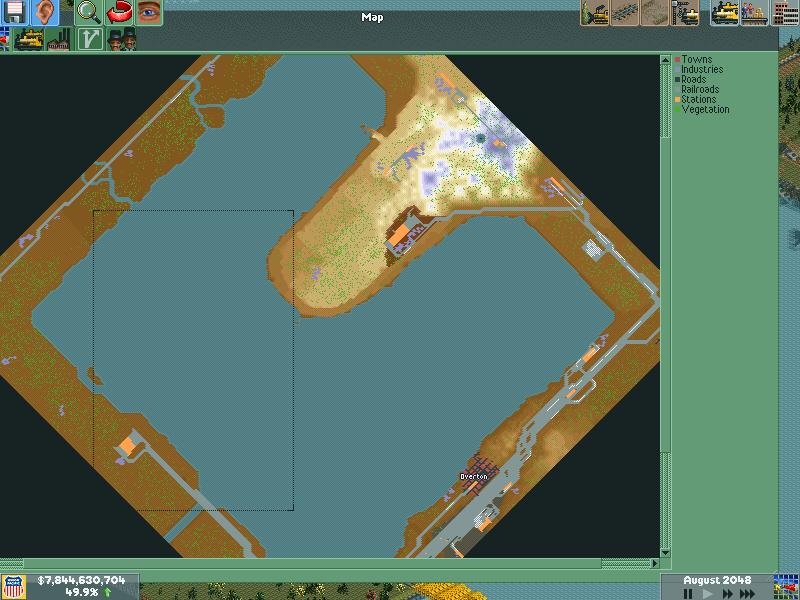Click the 49.9% performance index

click(82, 592)
